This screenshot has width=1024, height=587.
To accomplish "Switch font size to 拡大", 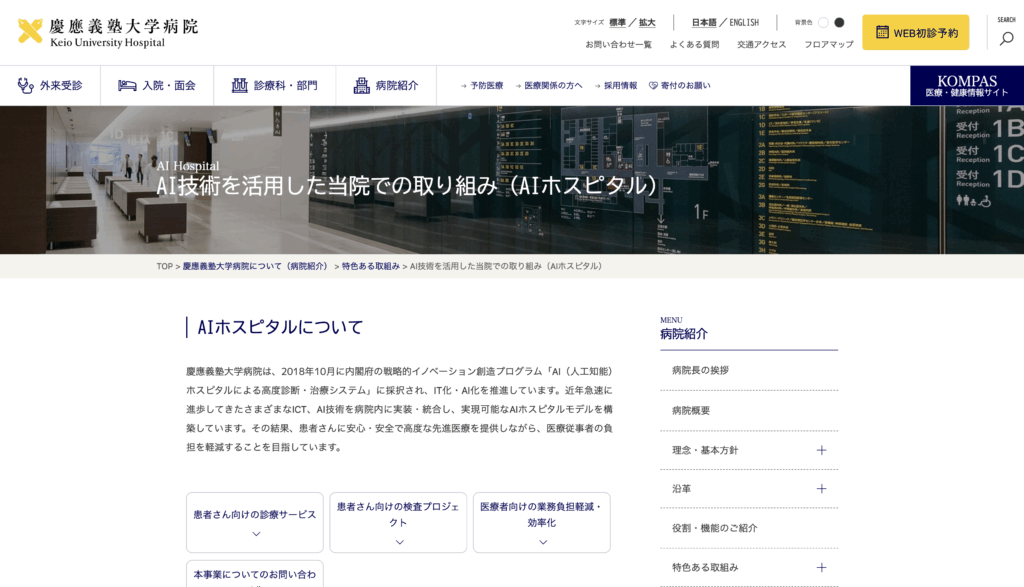I will [x=647, y=22].
